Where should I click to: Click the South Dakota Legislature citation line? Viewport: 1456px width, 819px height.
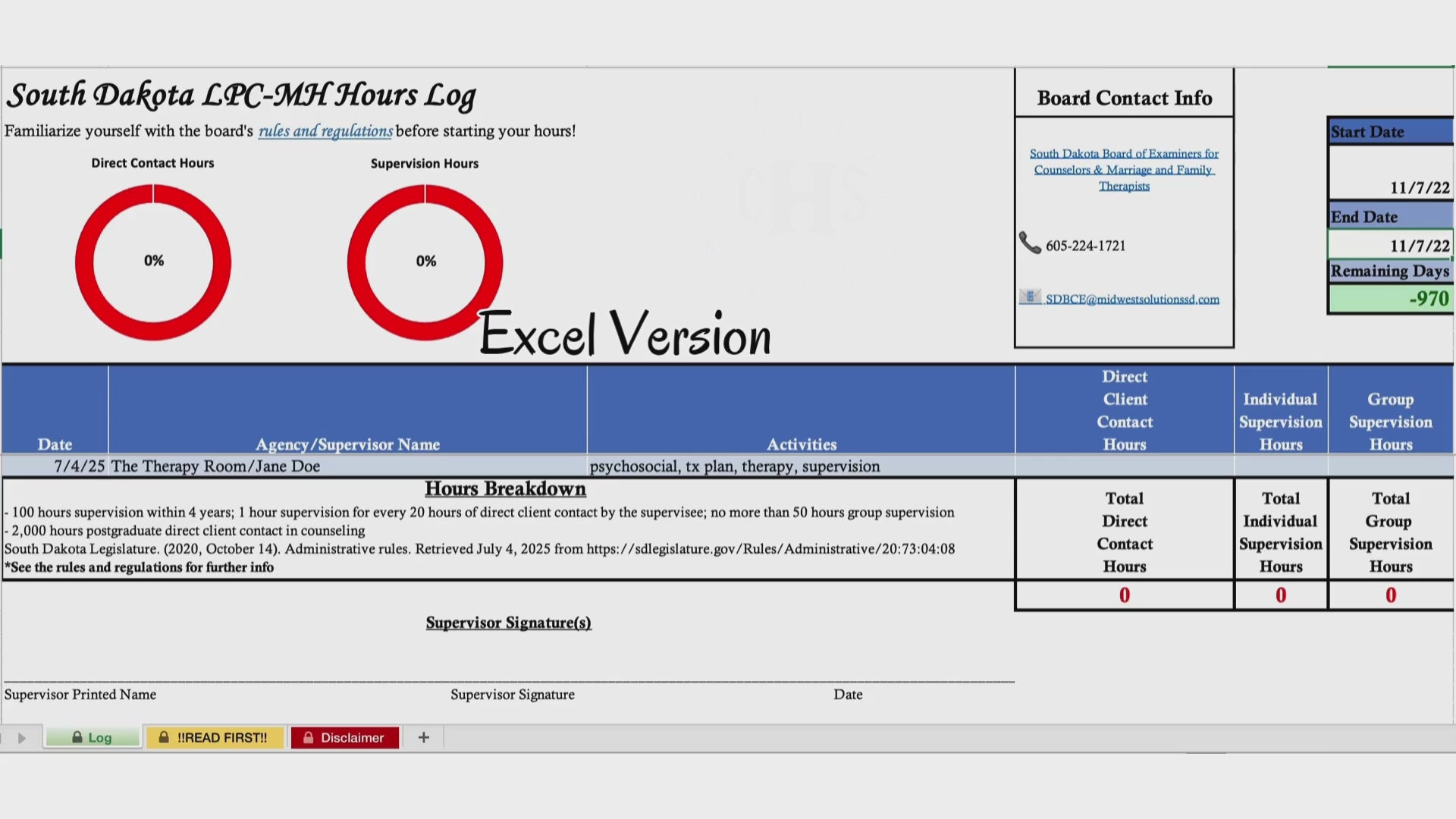pos(479,549)
